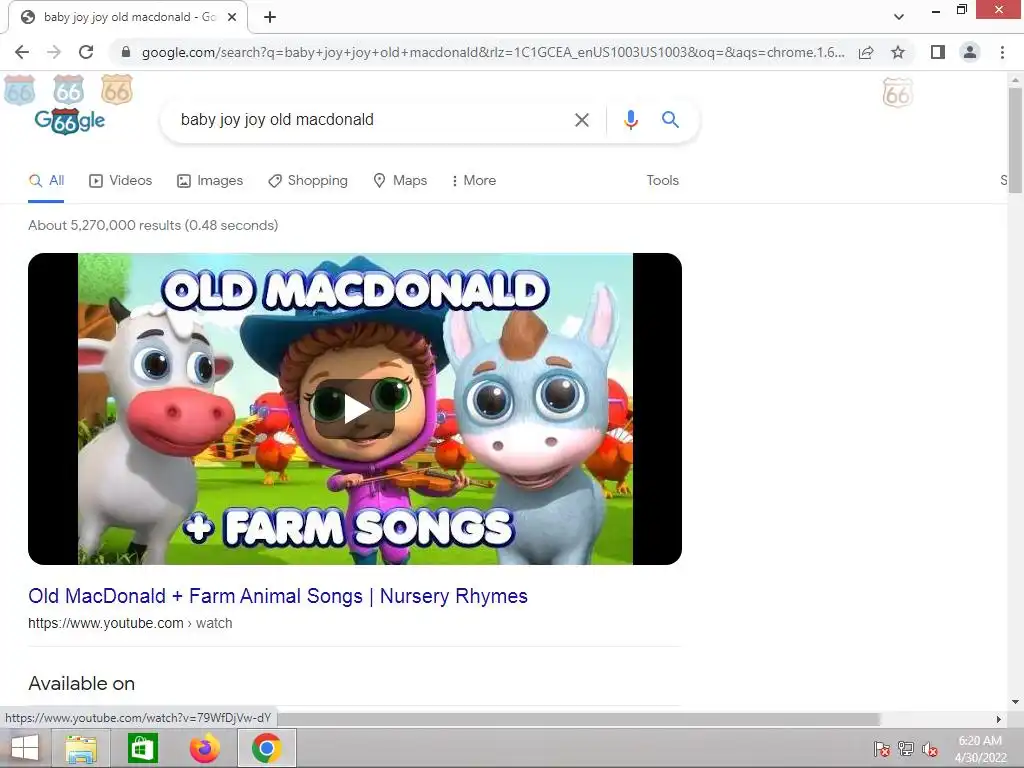Open the muted volume tray icon
The width and height of the screenshot is (1024, 768).
[x=931, y=749]
